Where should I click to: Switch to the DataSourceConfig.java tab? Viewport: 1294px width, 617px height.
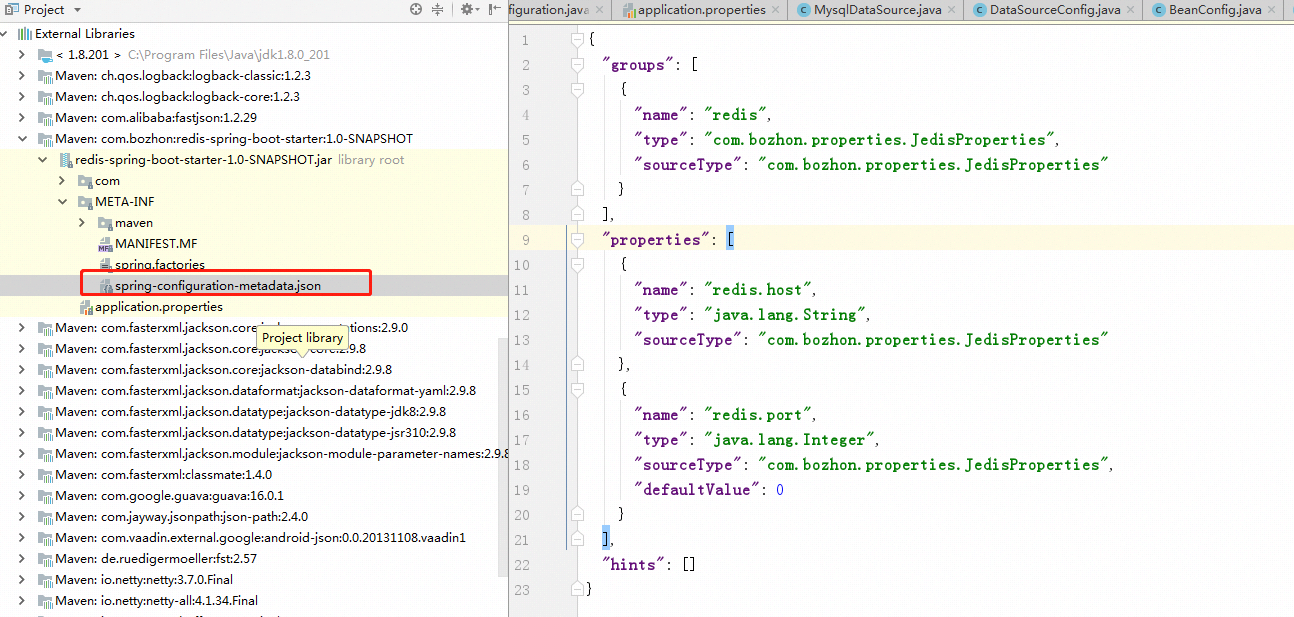coord(1052,10)
